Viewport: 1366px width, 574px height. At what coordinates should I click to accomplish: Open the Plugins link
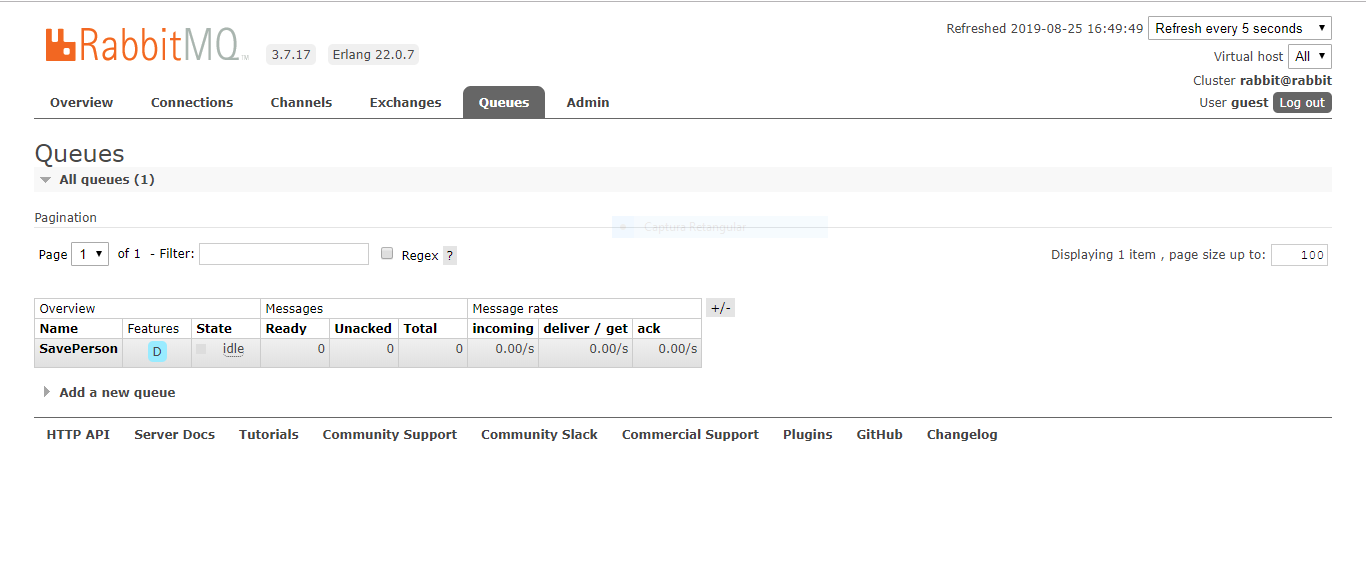(807, 434)
